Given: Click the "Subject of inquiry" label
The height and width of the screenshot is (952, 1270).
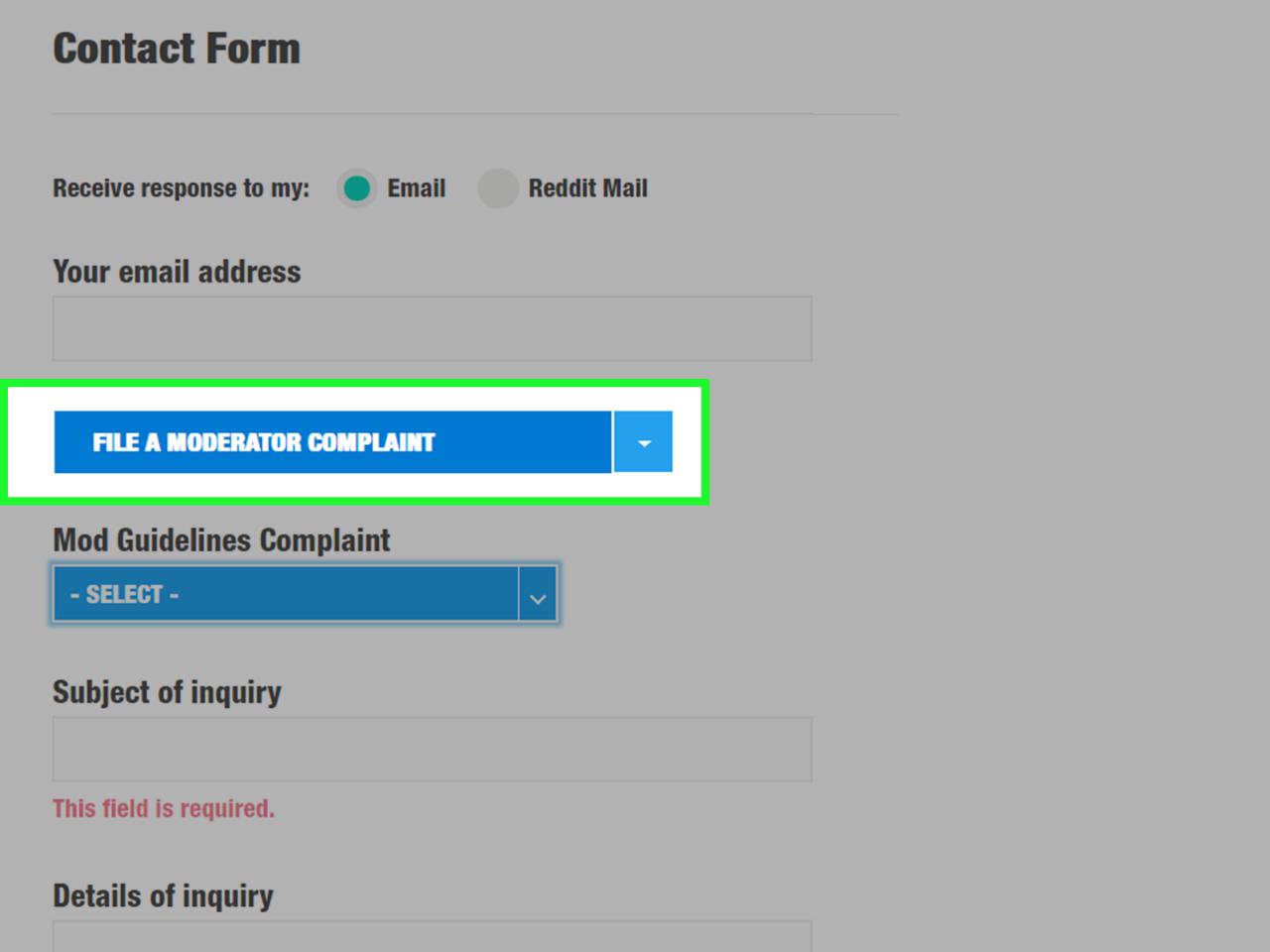Looking at the screenshot, I should (x=167, y=692).
